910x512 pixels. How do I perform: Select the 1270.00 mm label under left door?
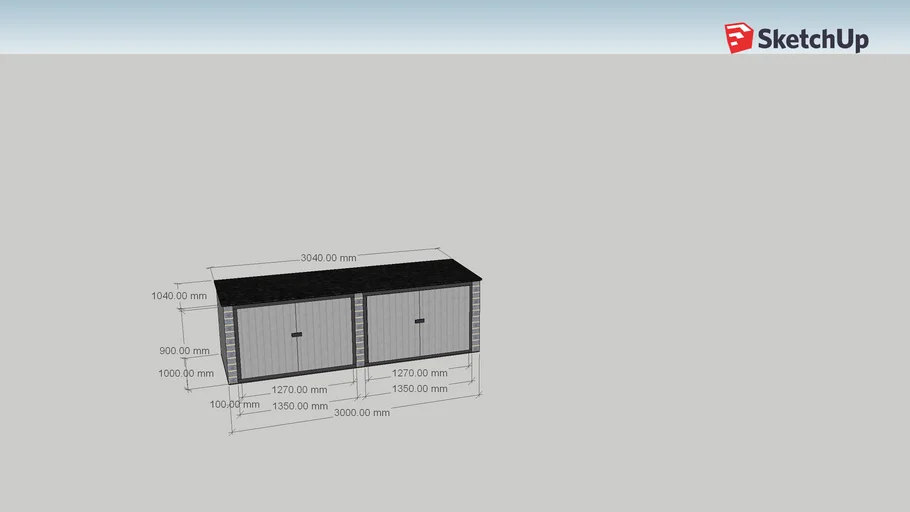pyautogui.click(x=299, y=390)
